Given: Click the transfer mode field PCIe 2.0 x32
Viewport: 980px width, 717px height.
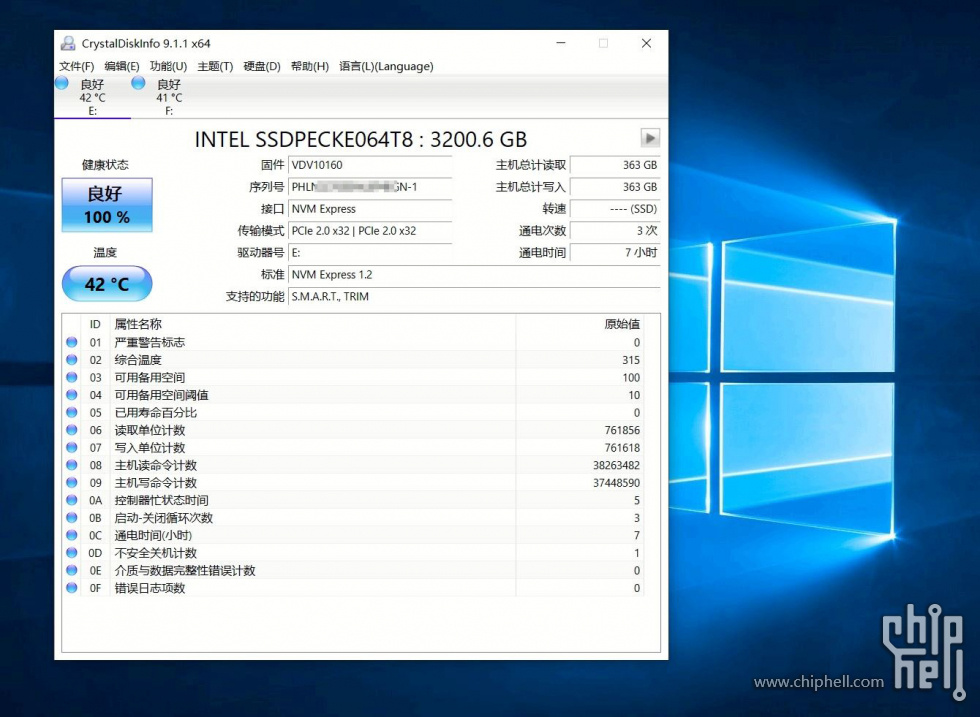Looking at the screenshot, I should (370, 231).
